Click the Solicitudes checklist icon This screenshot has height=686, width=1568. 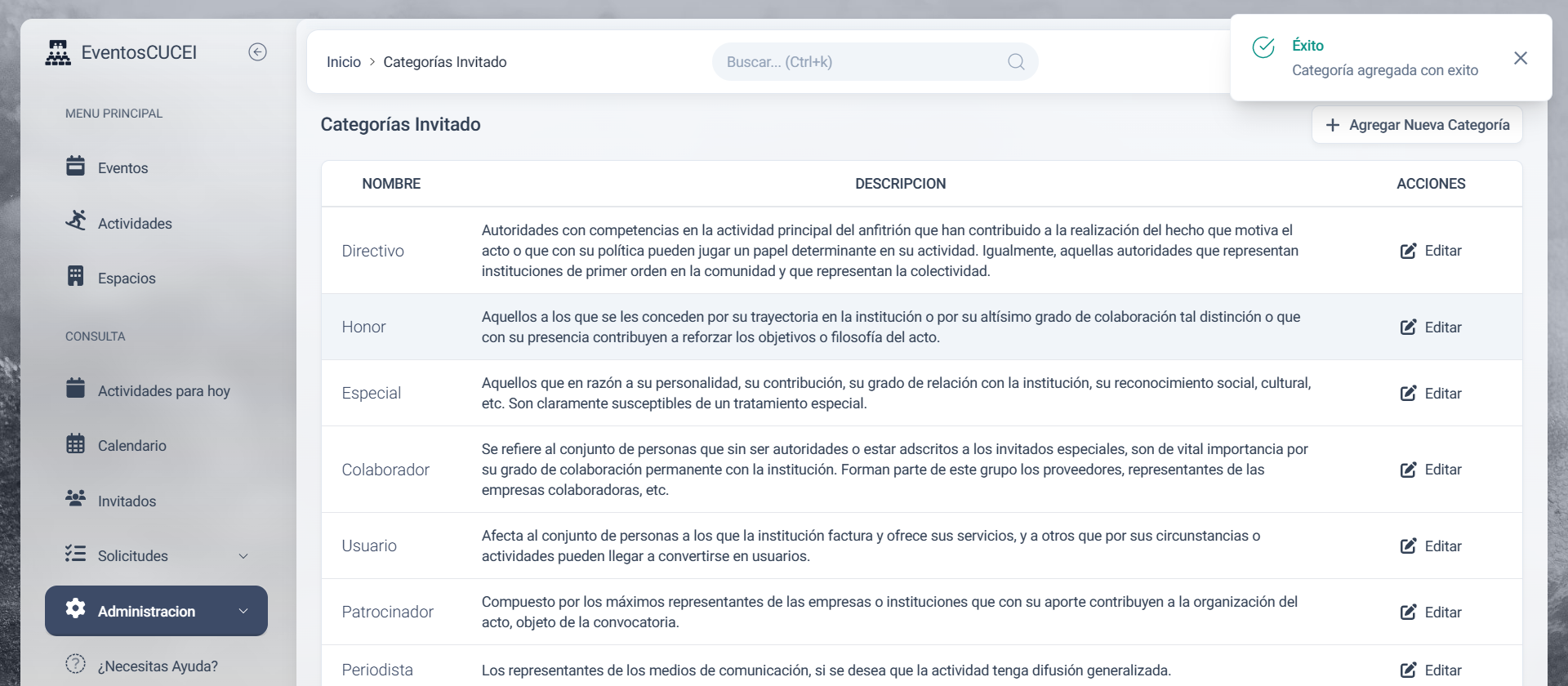pyautogui.click(x=75, y=554)
